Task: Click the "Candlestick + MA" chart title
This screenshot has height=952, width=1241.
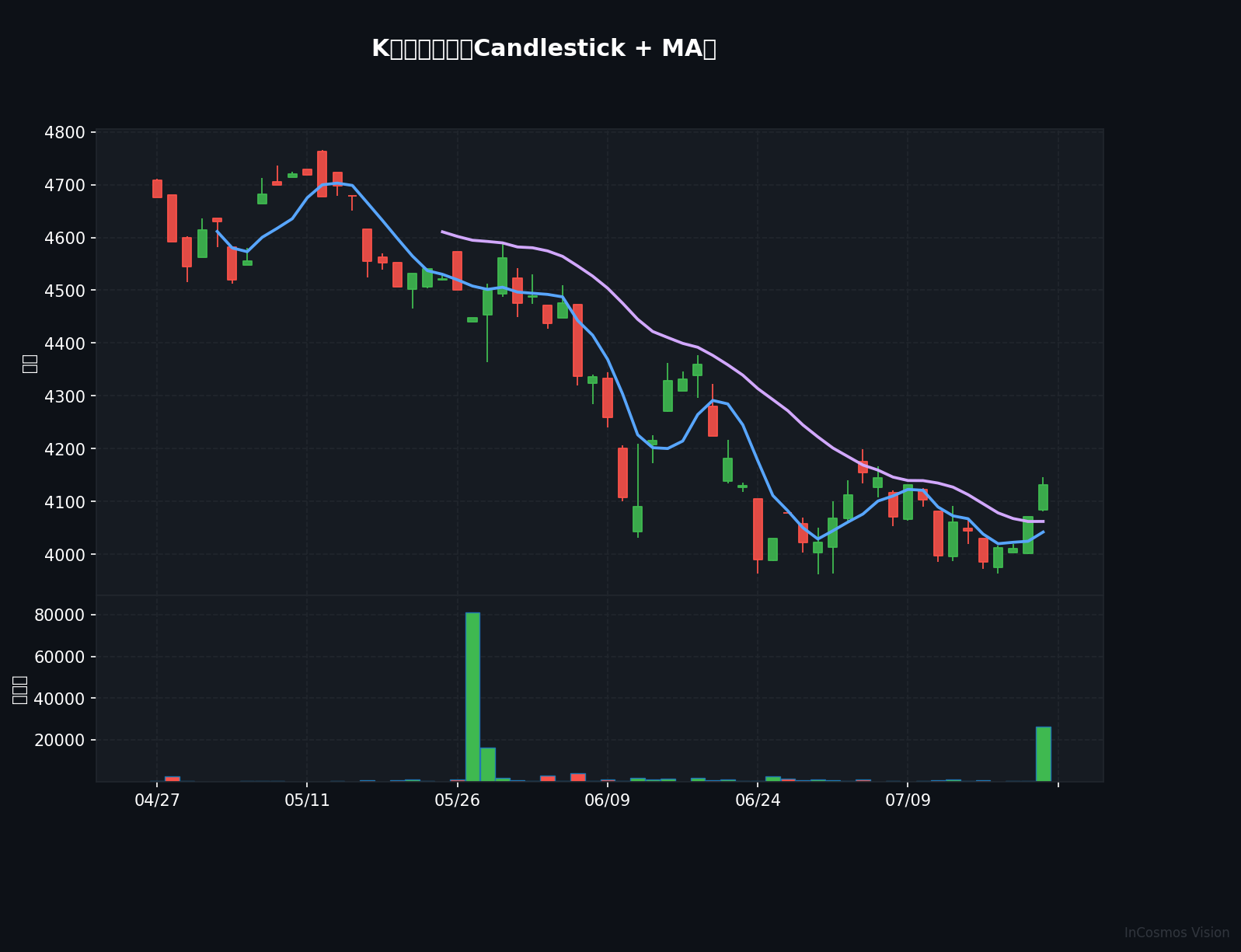Action: [x=544, y=49]
